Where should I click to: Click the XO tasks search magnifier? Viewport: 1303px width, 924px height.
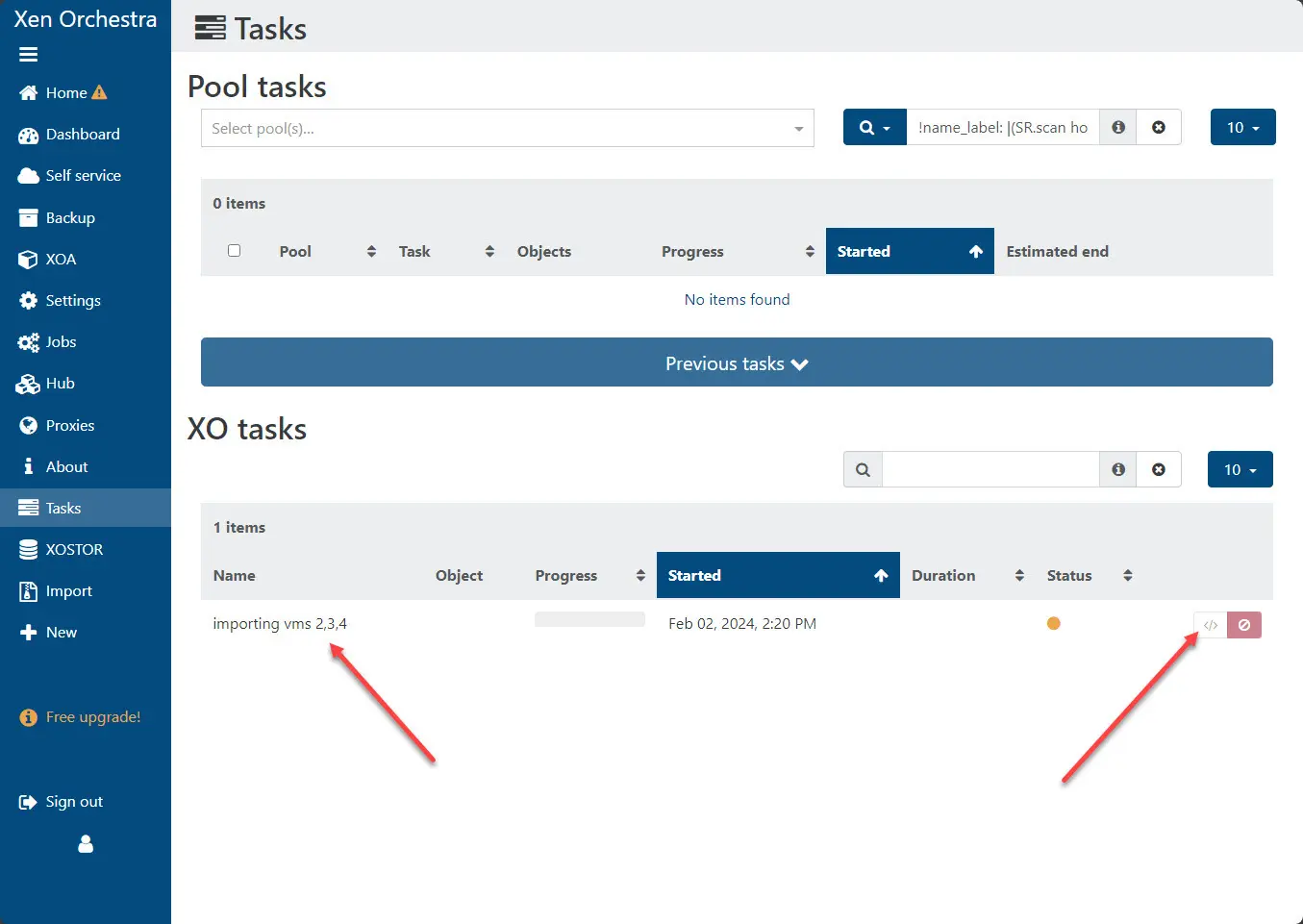coord(863,469)
